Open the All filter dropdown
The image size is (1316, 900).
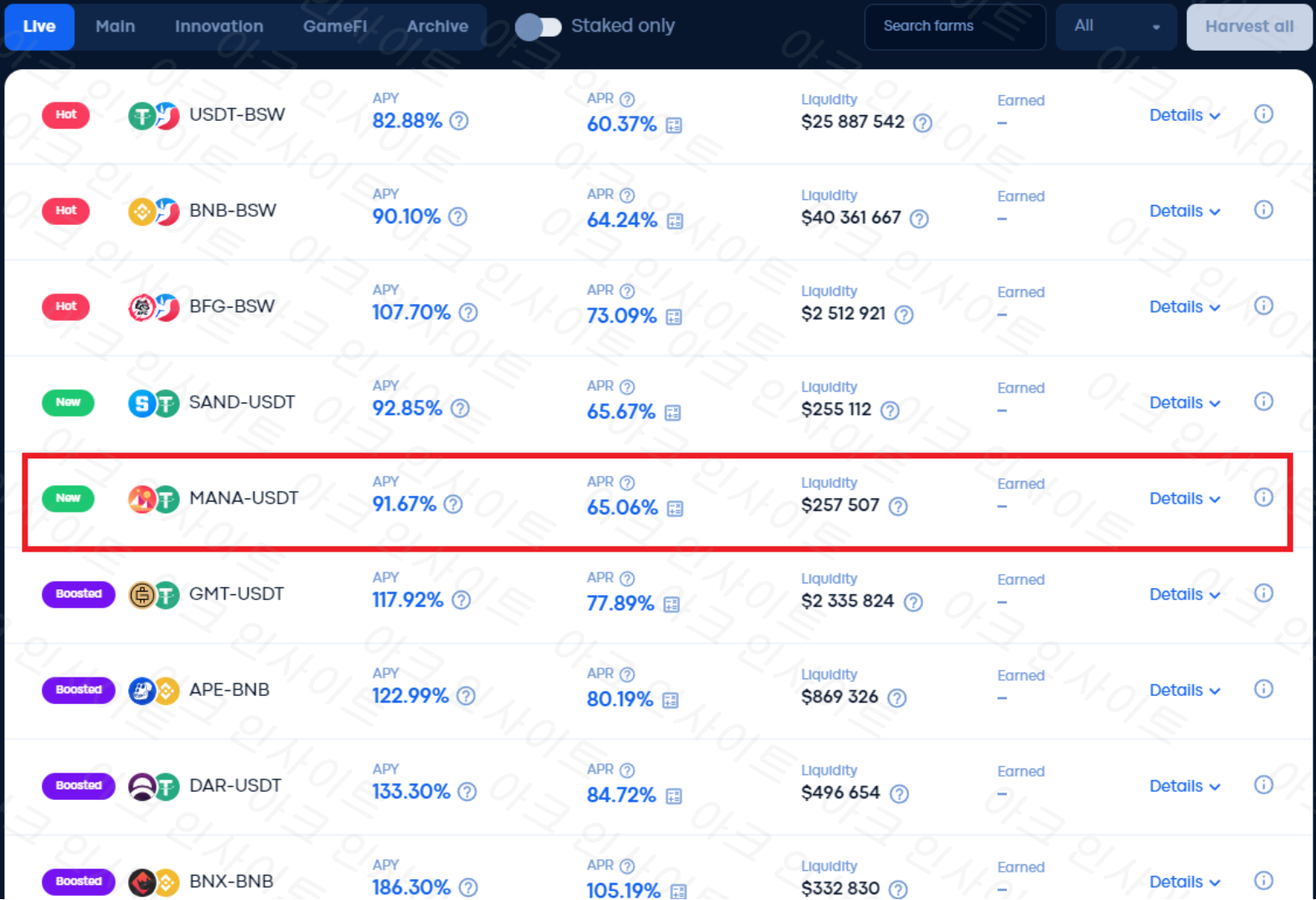point(1116,27)
